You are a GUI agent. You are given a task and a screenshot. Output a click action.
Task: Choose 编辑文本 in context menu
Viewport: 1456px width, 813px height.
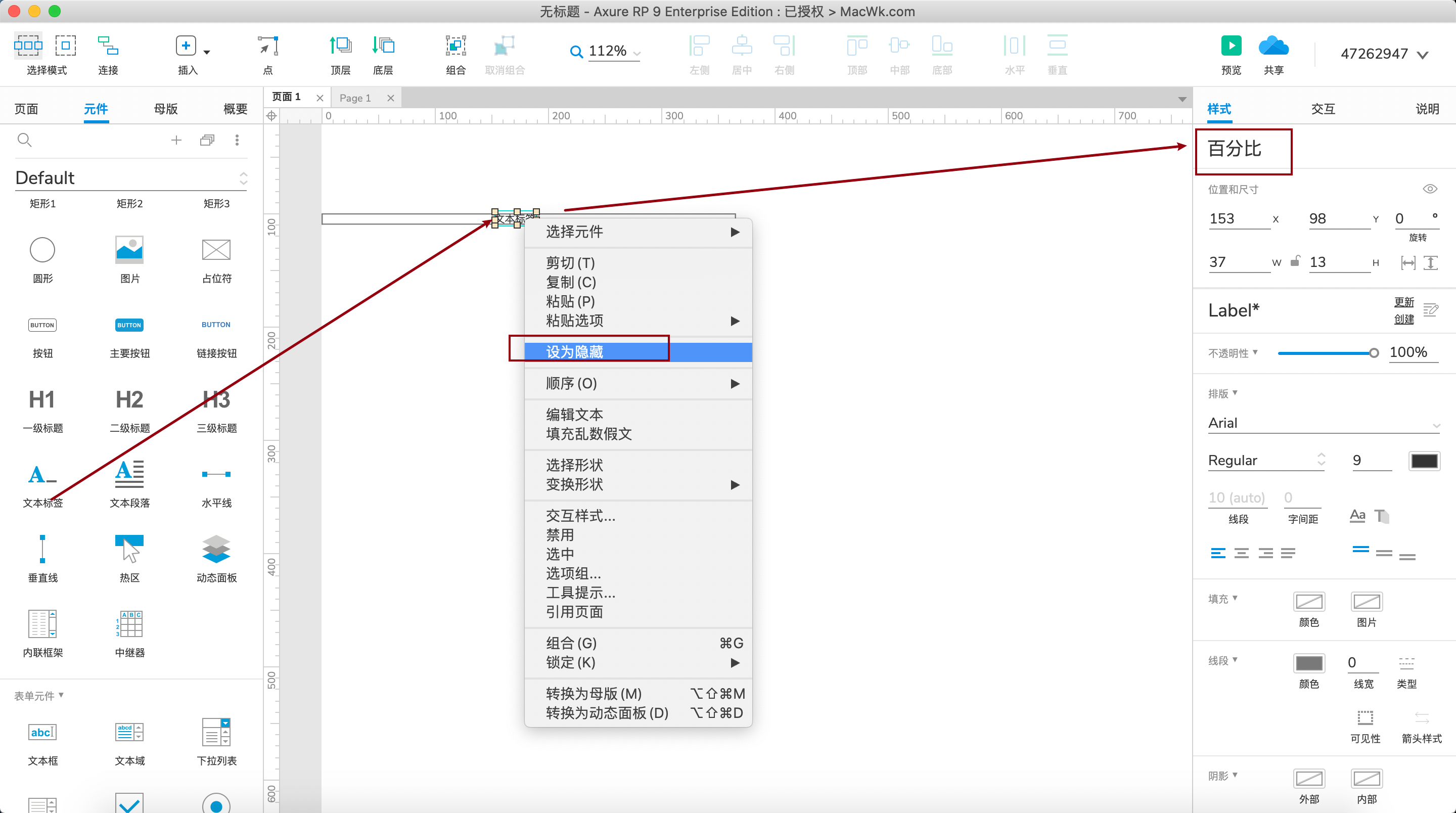[x=638, y=415]
